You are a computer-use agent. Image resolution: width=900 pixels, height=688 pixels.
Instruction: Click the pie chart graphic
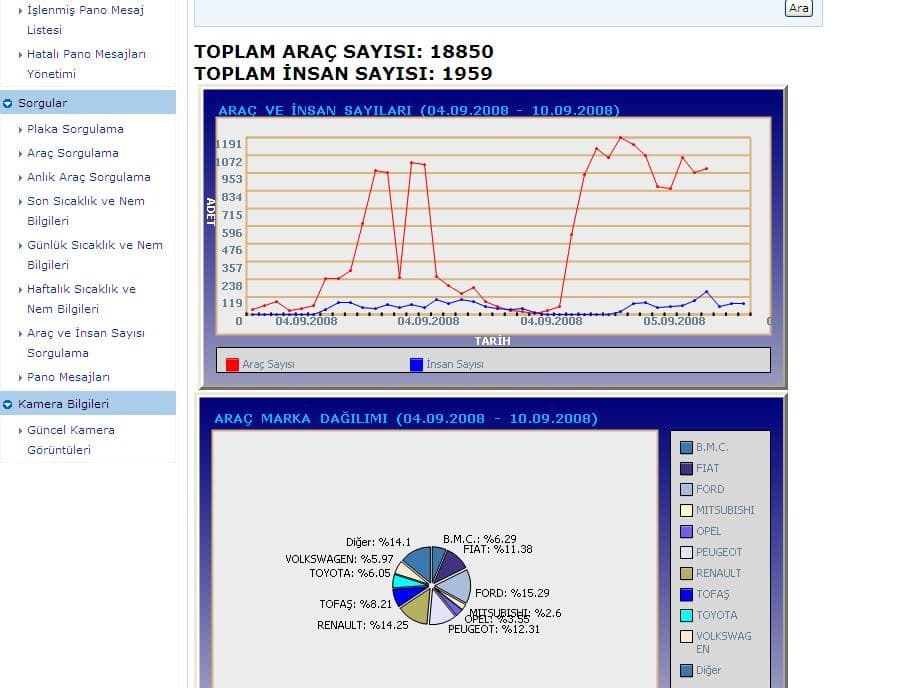point(432,585)
